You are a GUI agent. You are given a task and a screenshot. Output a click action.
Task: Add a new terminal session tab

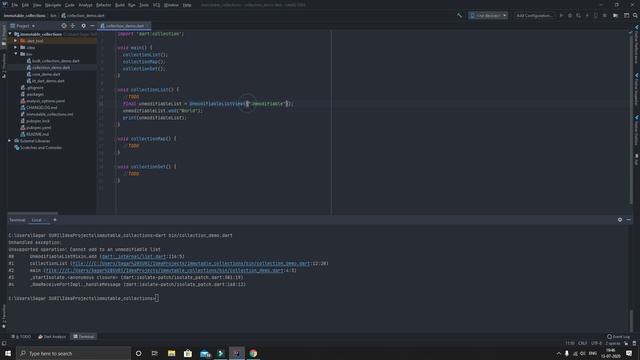click(55, 220)
